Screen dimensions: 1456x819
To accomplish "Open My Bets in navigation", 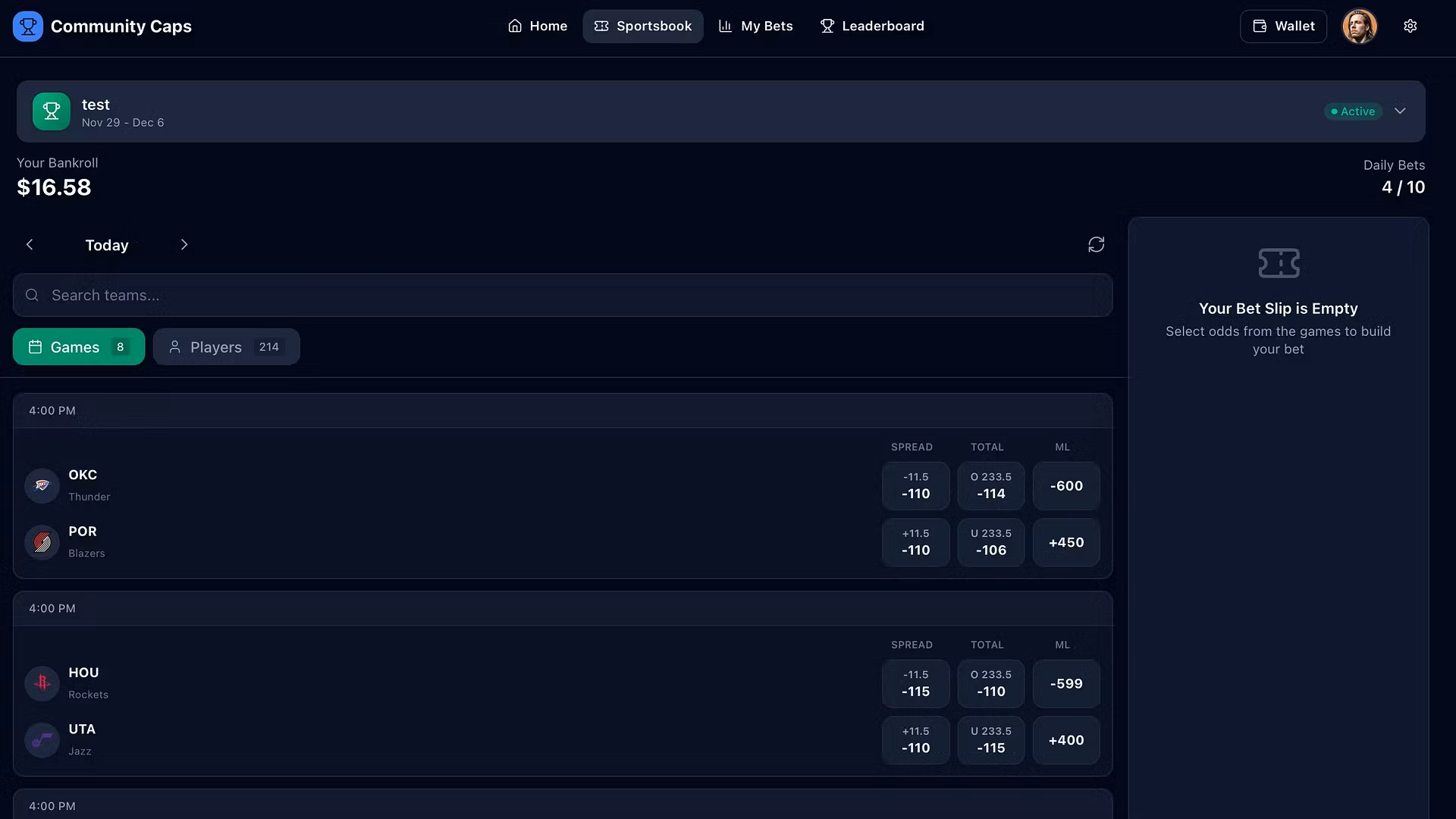I will (x=755, y=27).
